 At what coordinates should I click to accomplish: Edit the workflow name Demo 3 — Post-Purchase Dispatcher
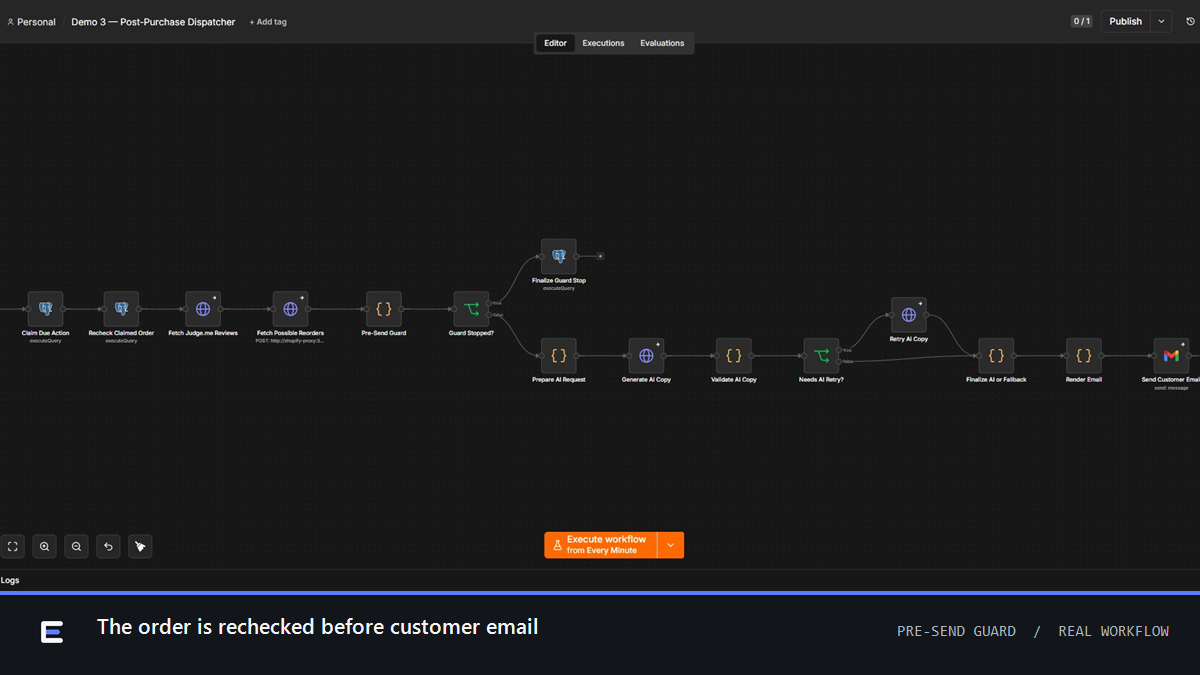(x=153, y=22)
